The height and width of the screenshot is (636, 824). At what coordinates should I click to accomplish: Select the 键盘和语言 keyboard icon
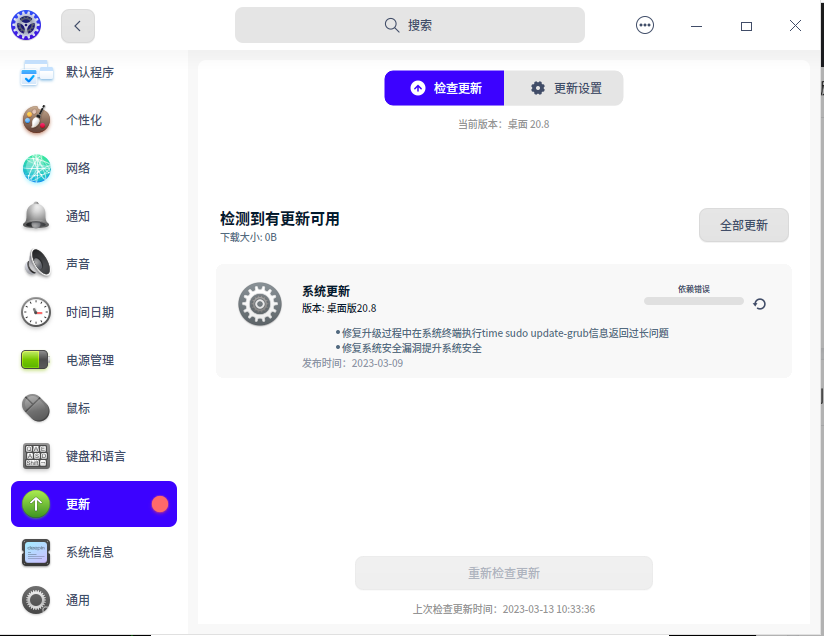36,456
